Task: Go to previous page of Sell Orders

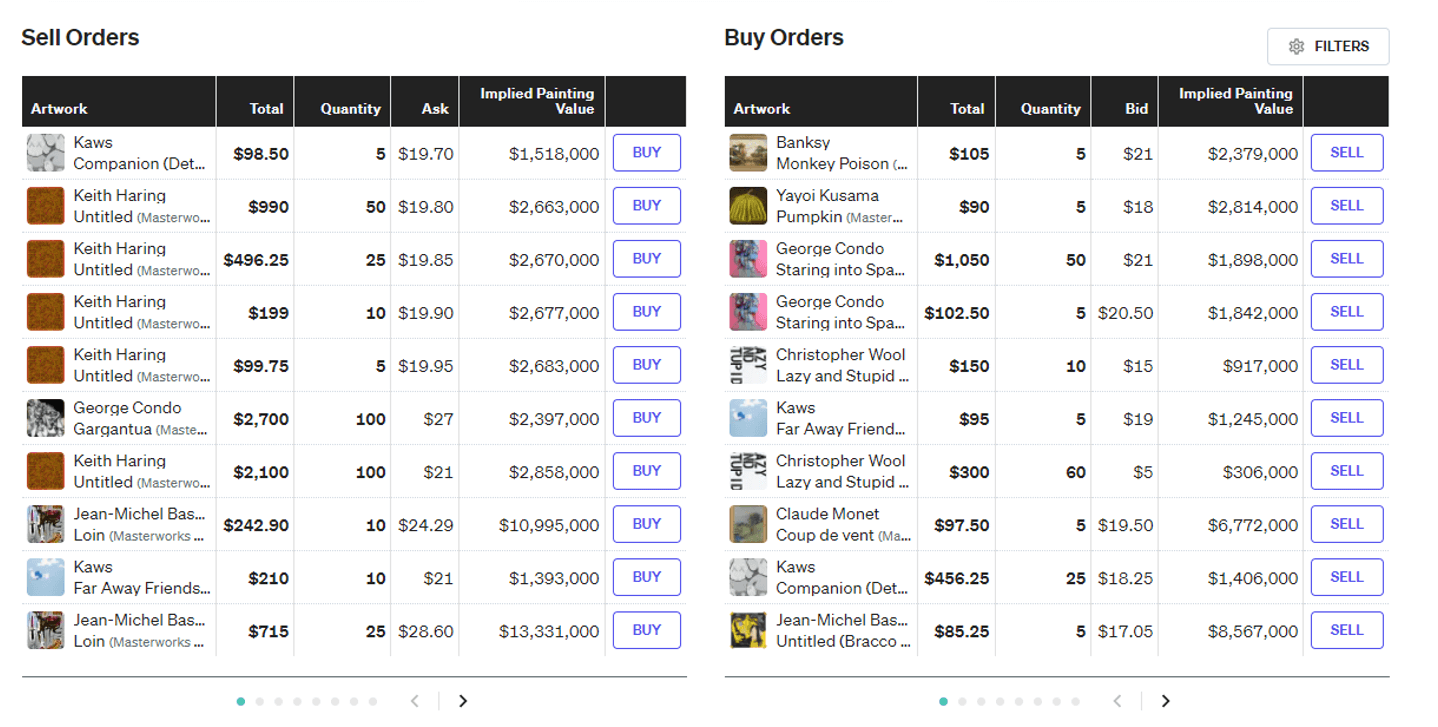Action: pos(416,701)
